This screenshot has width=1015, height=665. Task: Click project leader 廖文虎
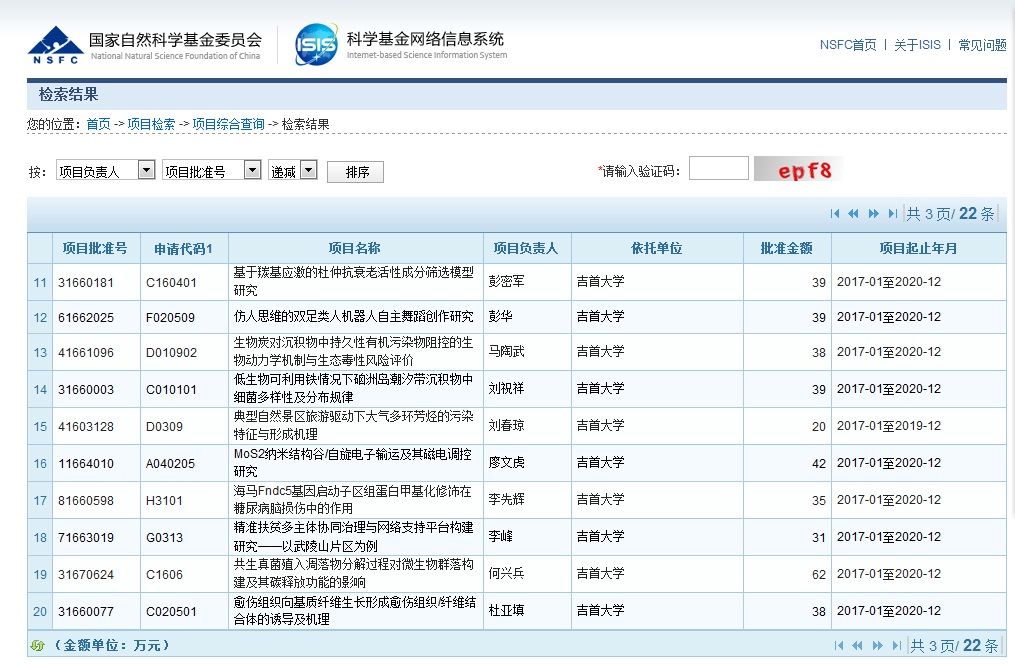point(506,462)
